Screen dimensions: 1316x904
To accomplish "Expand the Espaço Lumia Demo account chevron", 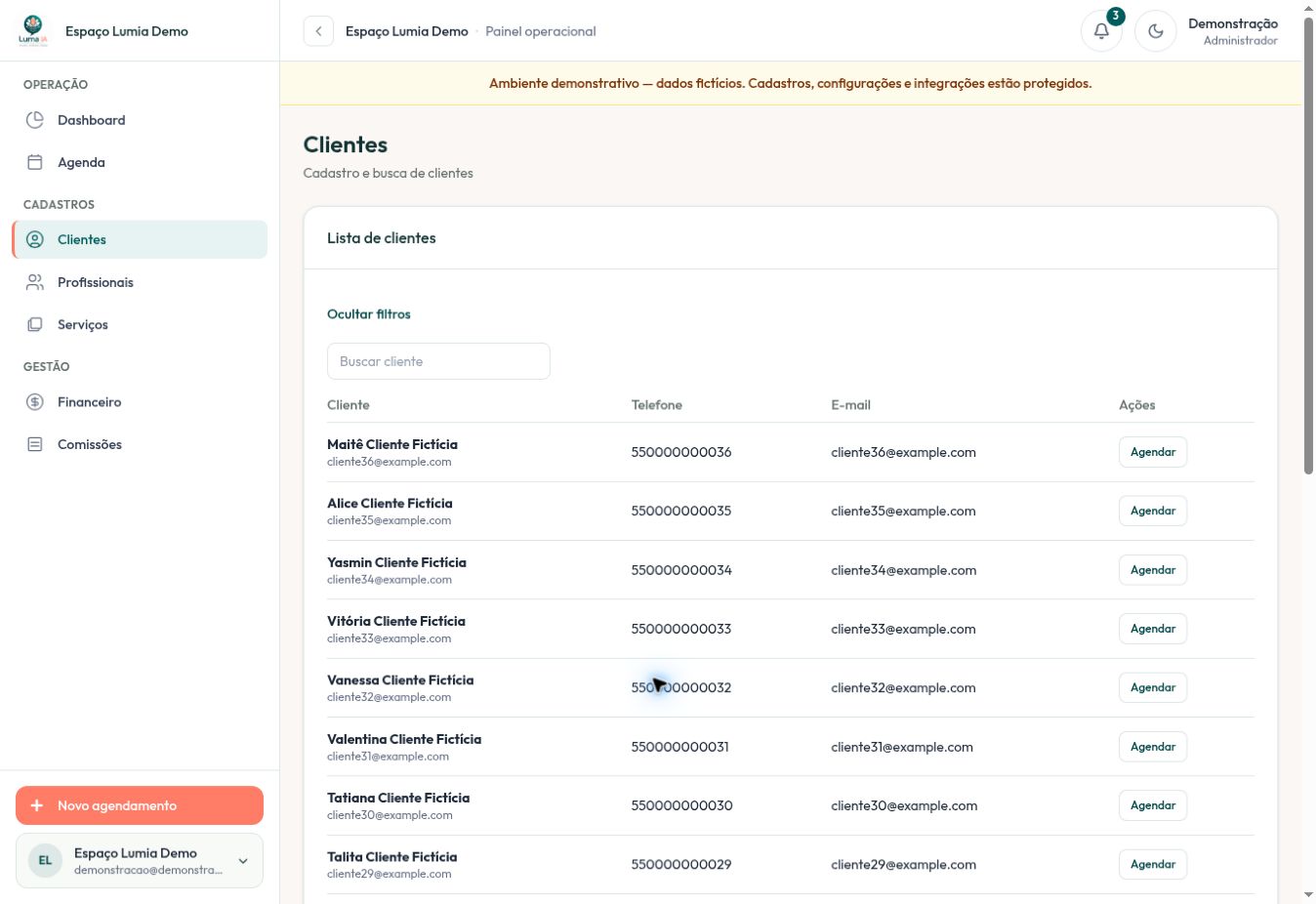I will (243, 861).
